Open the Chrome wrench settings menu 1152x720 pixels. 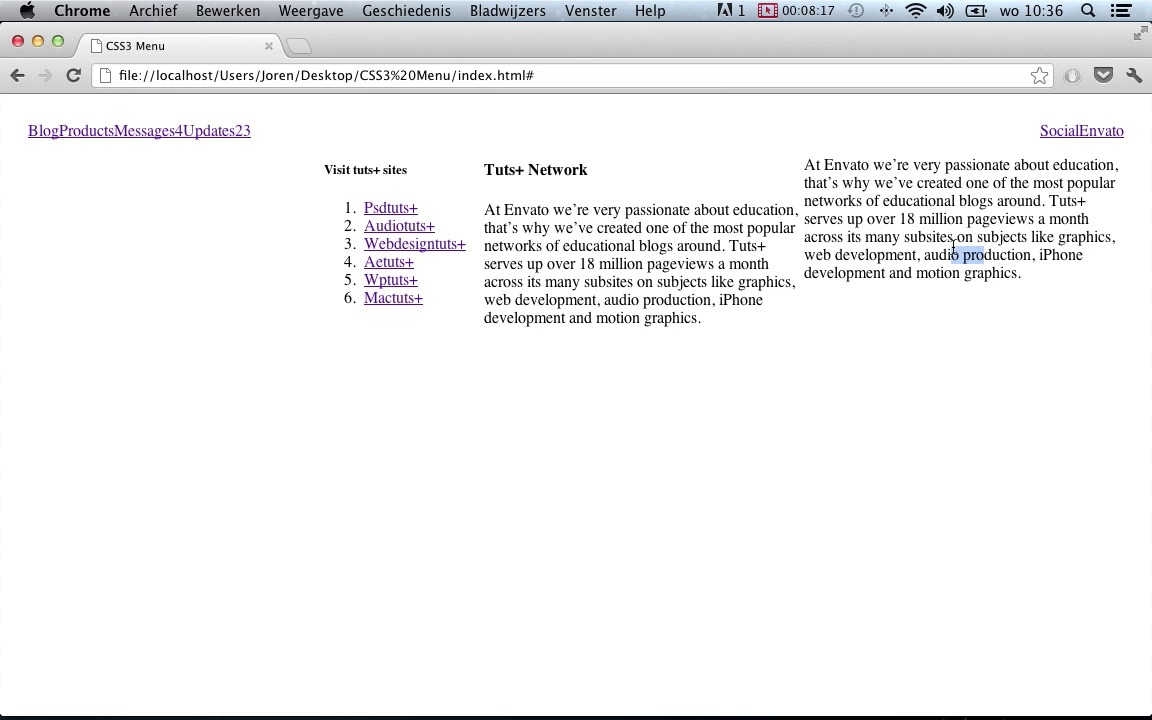[1134, 75]
